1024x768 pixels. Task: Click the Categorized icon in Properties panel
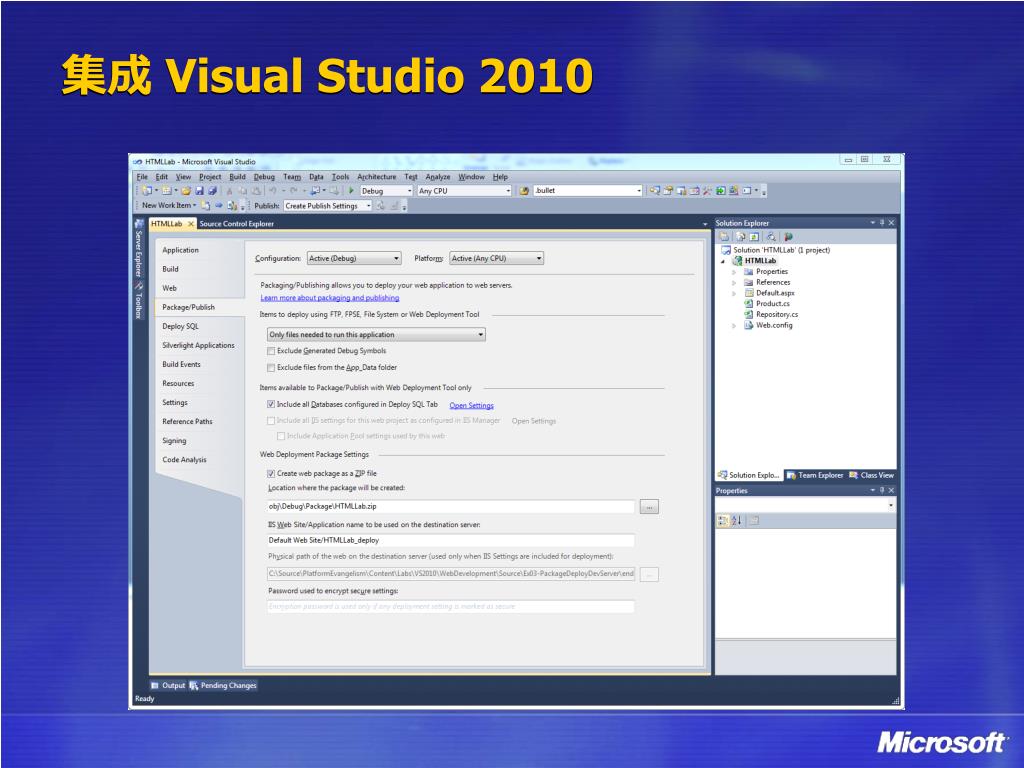pyautogui.click(x=723, y=520)
